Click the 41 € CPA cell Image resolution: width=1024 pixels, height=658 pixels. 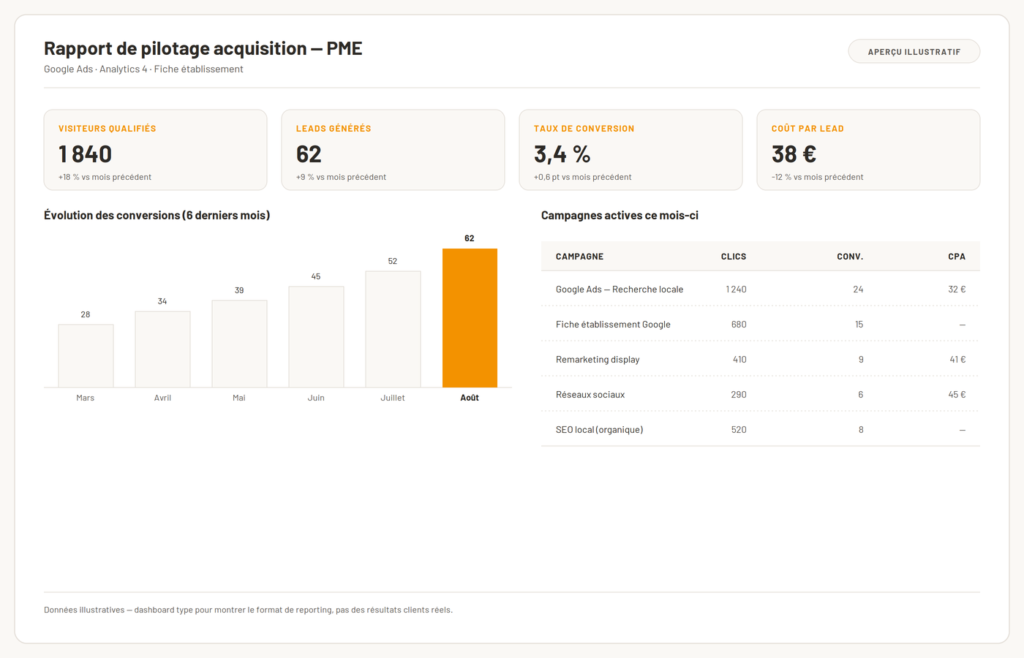[957, 360]
